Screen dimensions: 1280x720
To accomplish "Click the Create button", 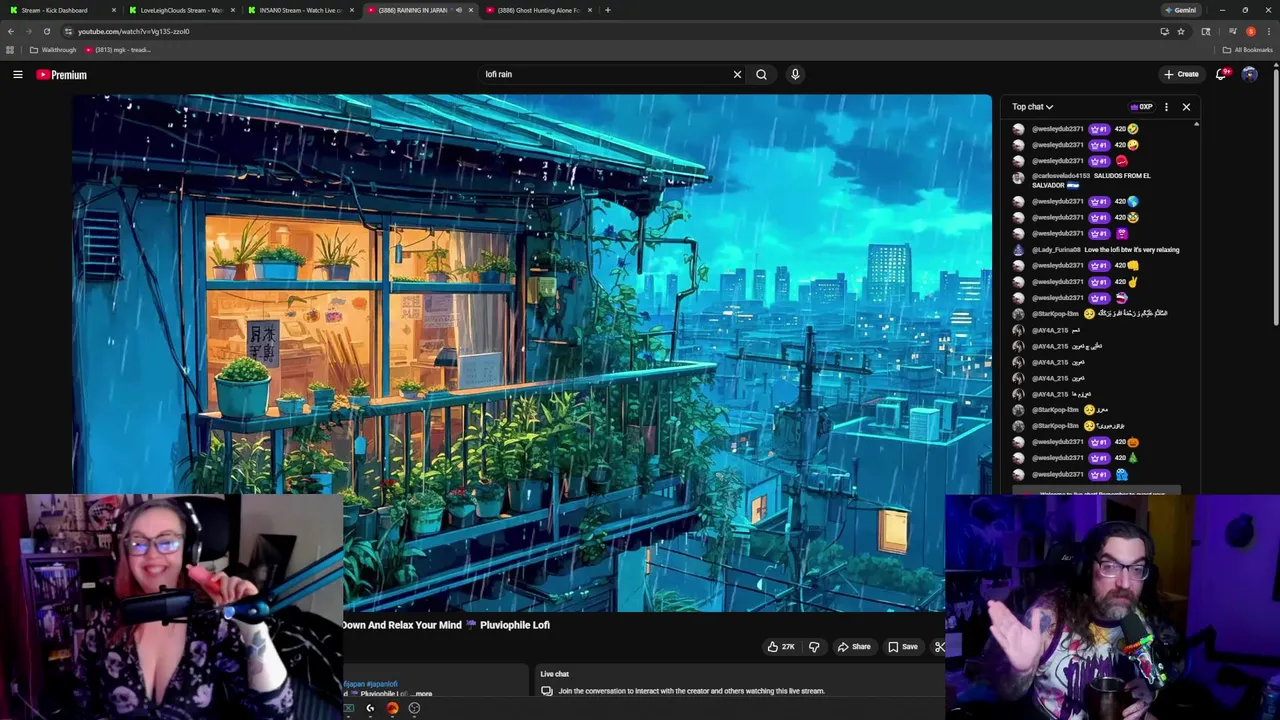I will click(x=1181, y=74).
